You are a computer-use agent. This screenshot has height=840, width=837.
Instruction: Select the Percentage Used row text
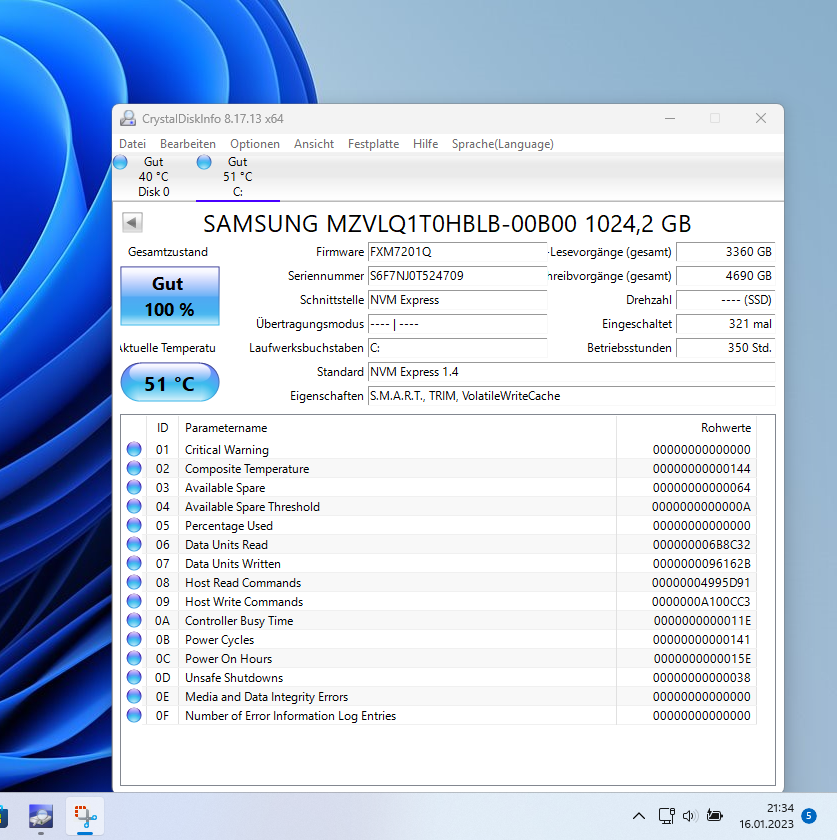[229, 526]
